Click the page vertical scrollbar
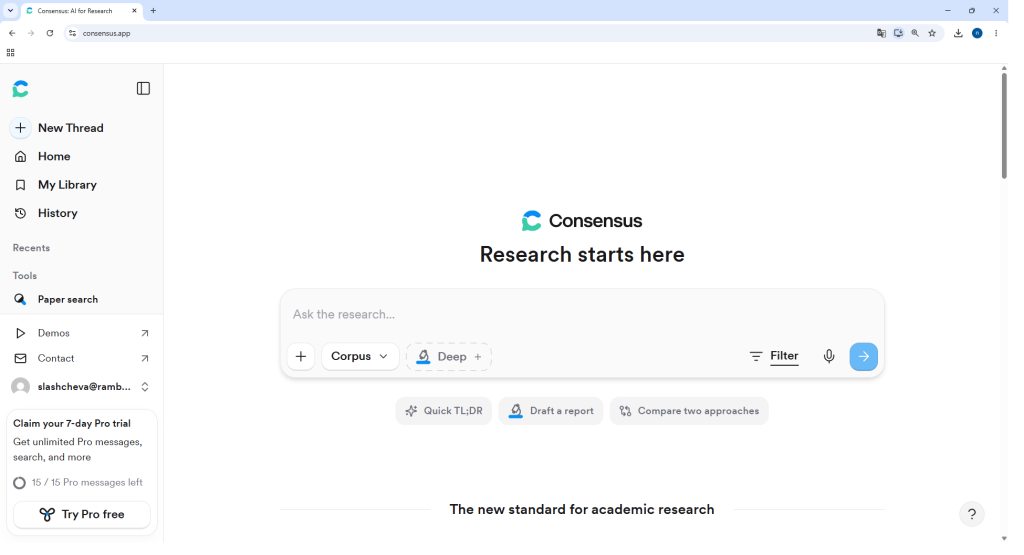The height and width of the screenshot is (555, 1024). point(1004,125)
